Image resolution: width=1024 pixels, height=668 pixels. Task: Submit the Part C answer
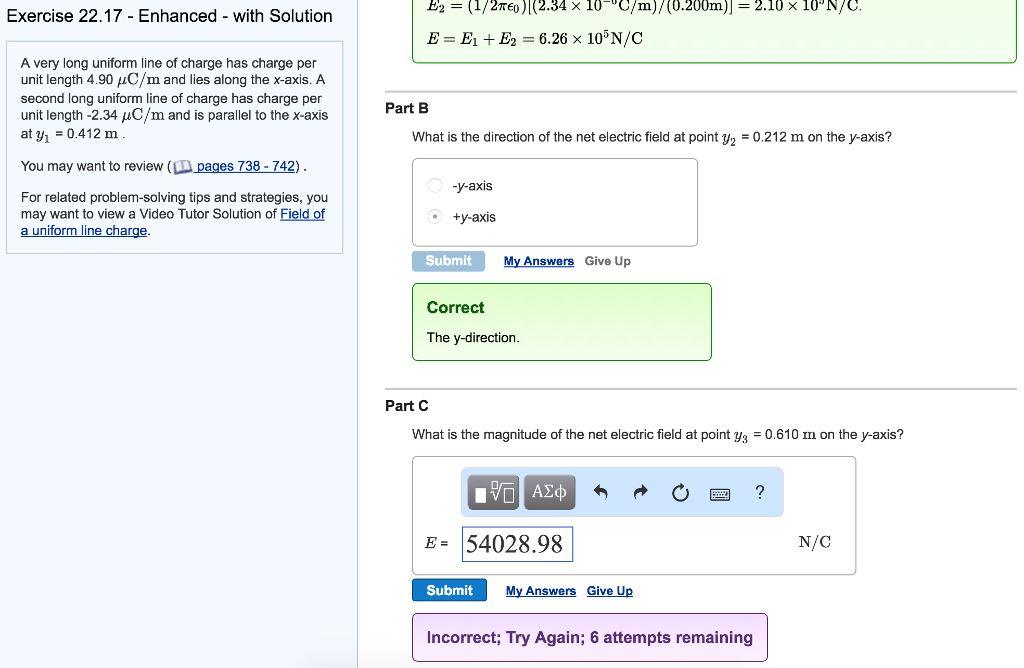click(449, 590)
